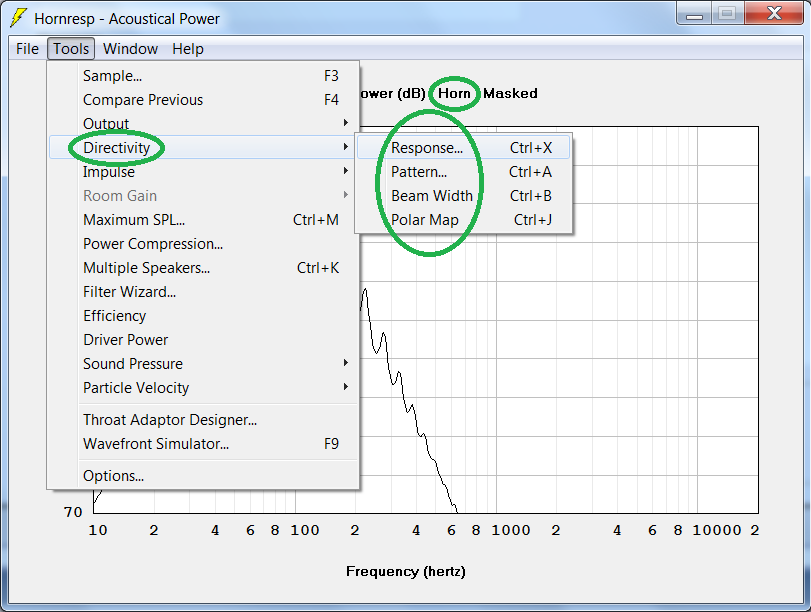Close the Hornresp window

(774, 14)
